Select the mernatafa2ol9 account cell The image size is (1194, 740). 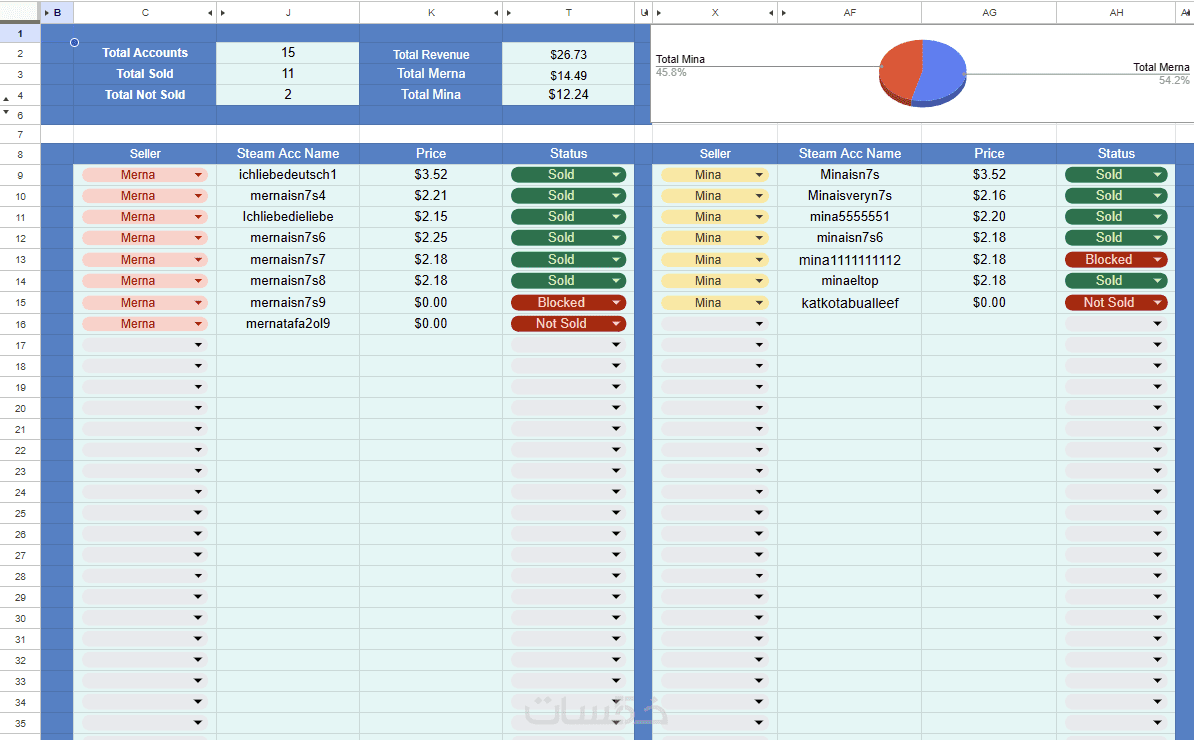click(x=288, y=324)
